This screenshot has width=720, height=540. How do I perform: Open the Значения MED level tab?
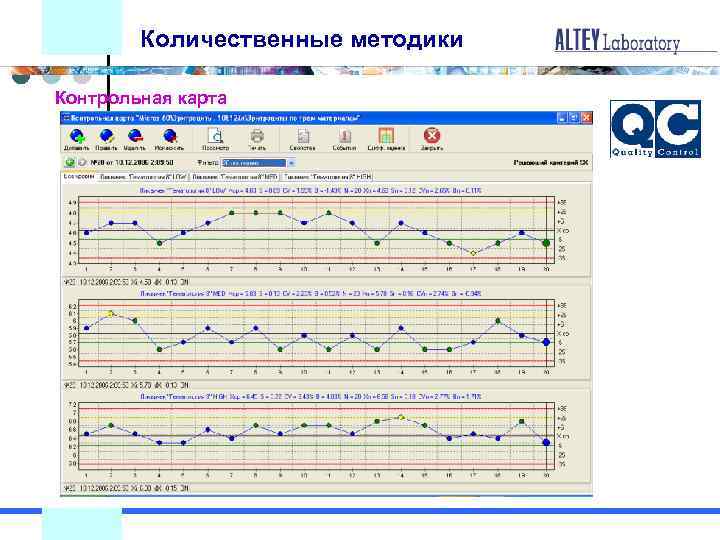coord(235,177)
